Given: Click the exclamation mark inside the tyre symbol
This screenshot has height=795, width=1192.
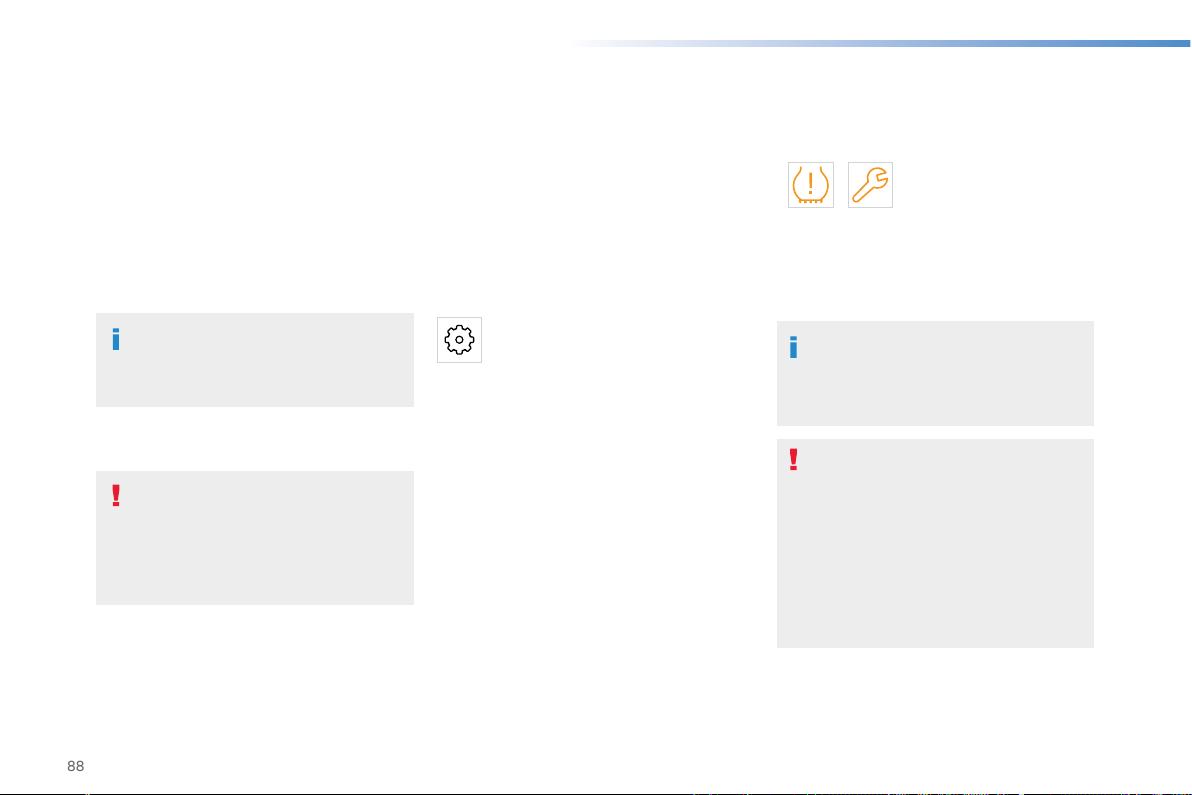Looking at the screenshot, I should 810,183.
